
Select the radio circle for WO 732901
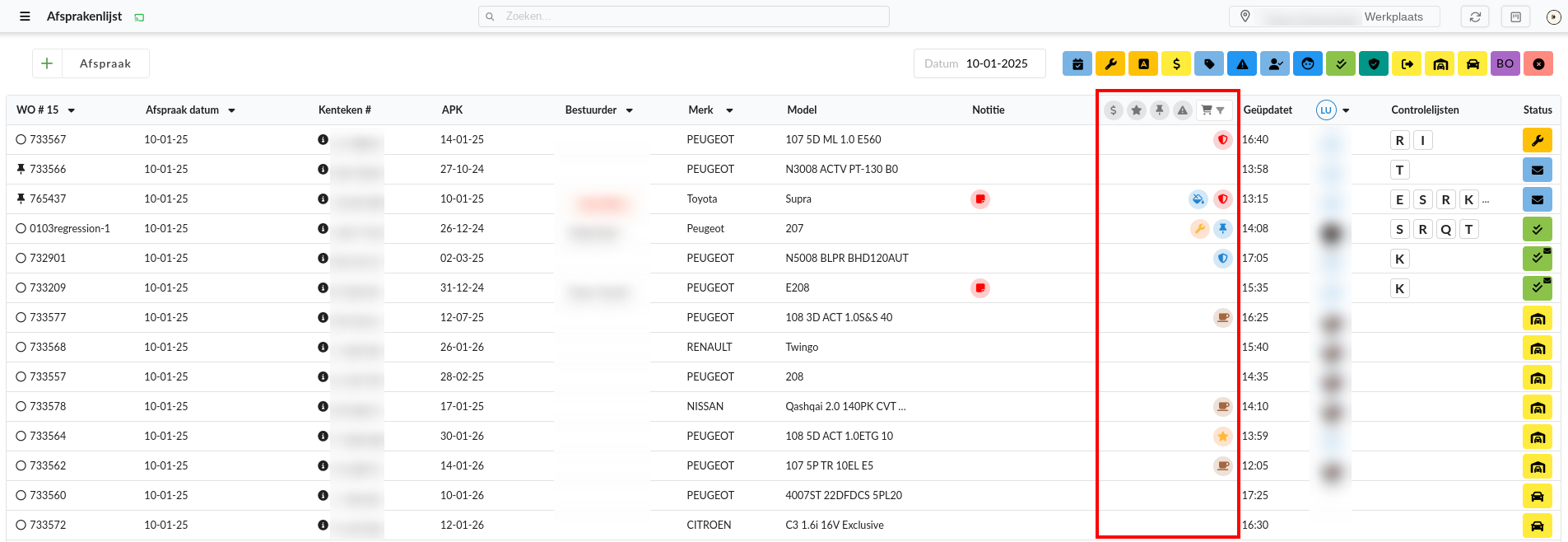21,259
